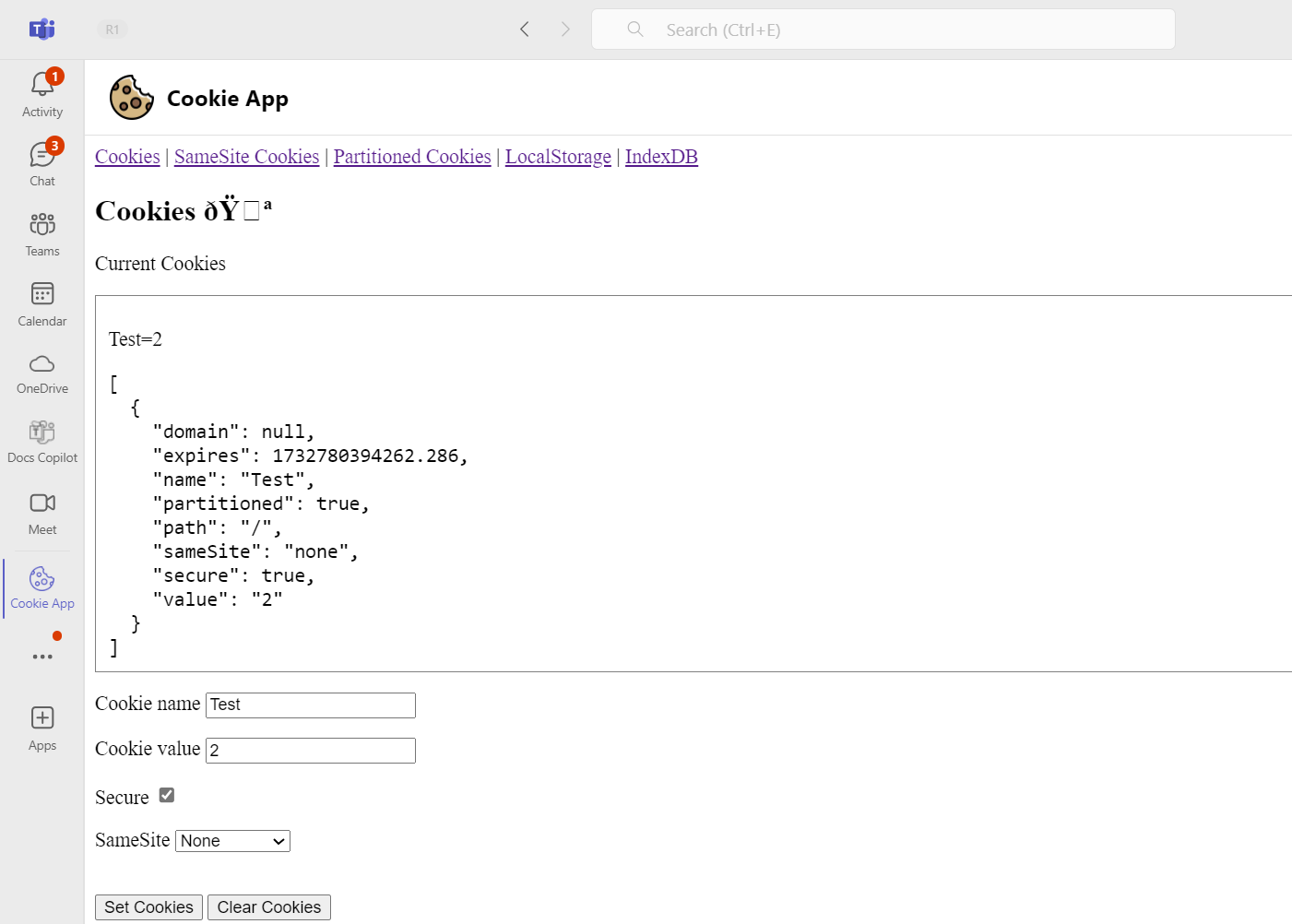Open the IndexDB link
The width and height of the screenshot is (1292, 924).
[661, 156]
